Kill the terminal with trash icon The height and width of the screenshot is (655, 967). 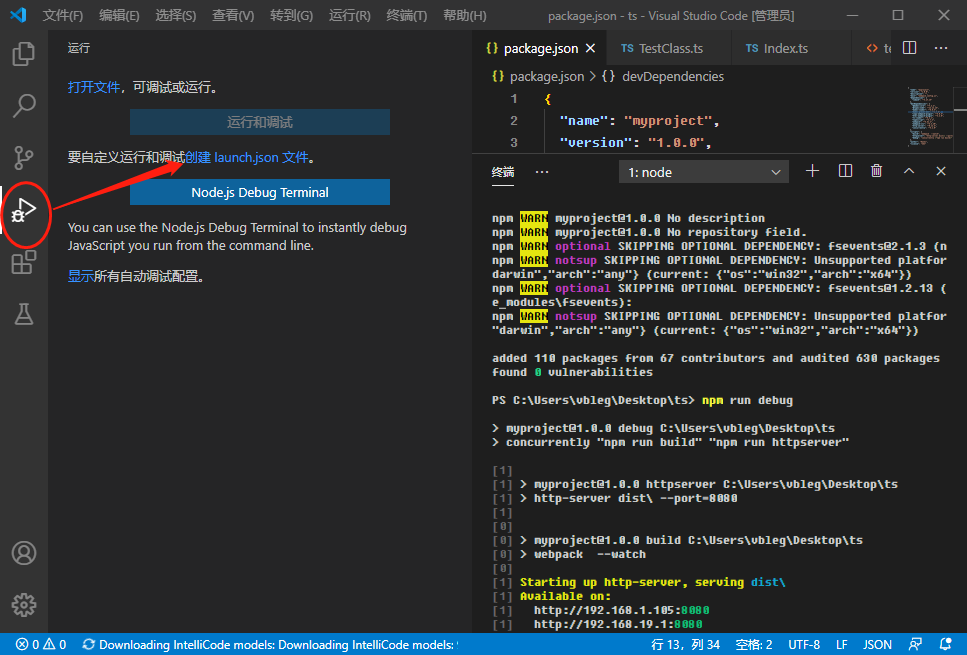[876, 171]
